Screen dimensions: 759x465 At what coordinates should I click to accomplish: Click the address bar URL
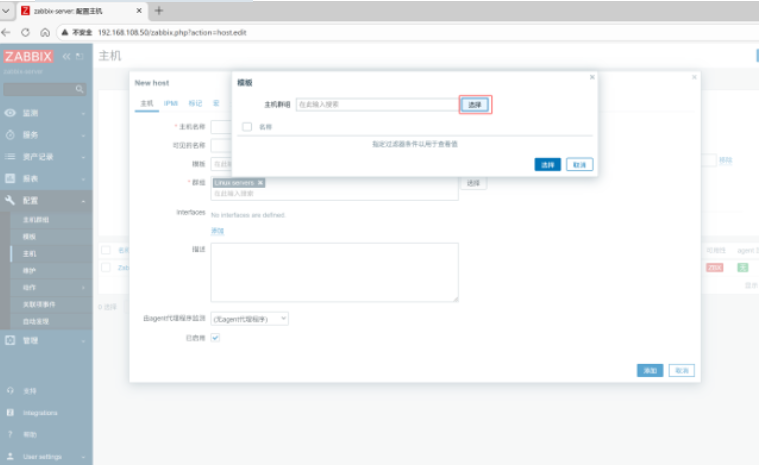pos(172,32)
